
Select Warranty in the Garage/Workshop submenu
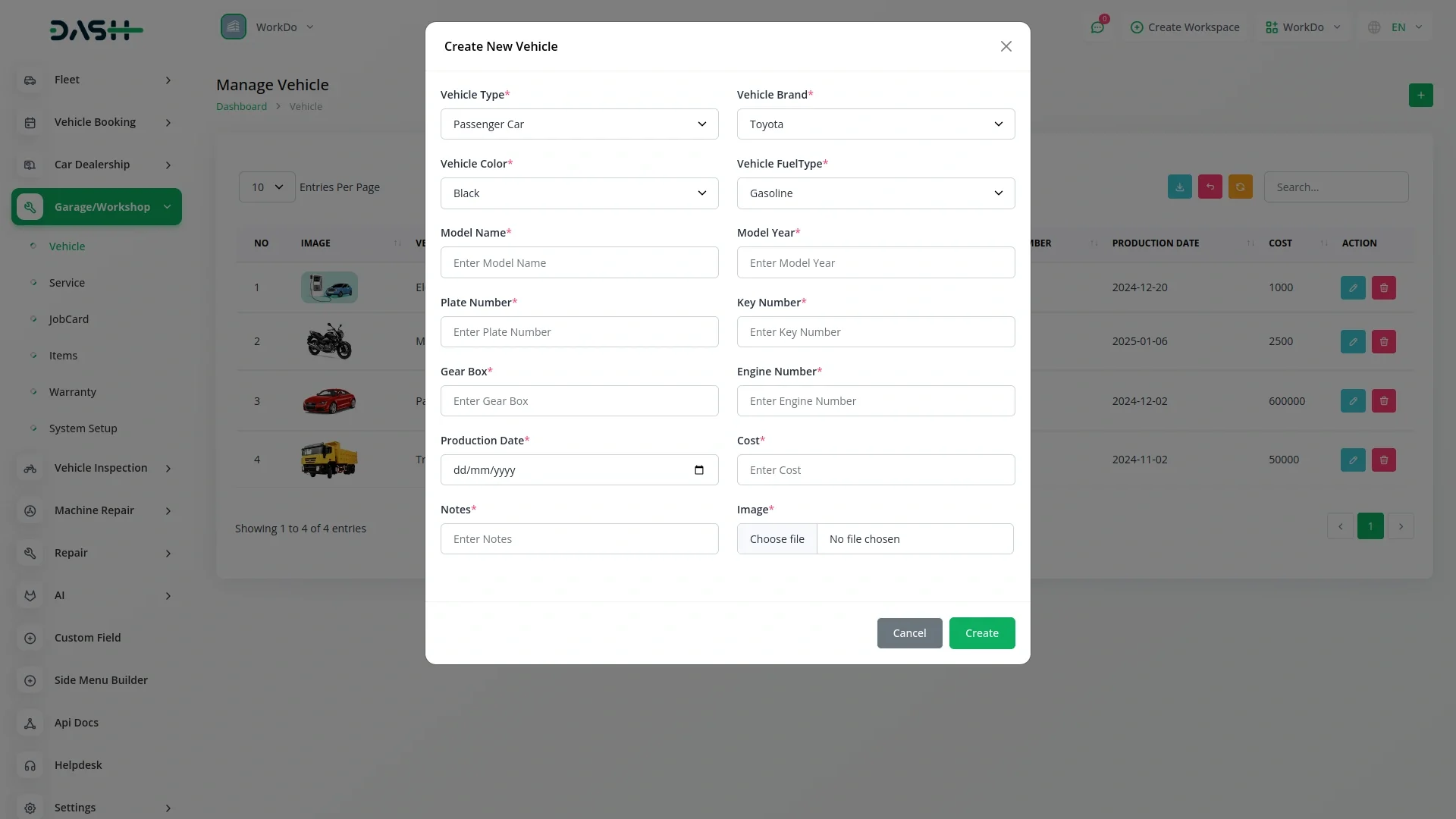[73, 392]
